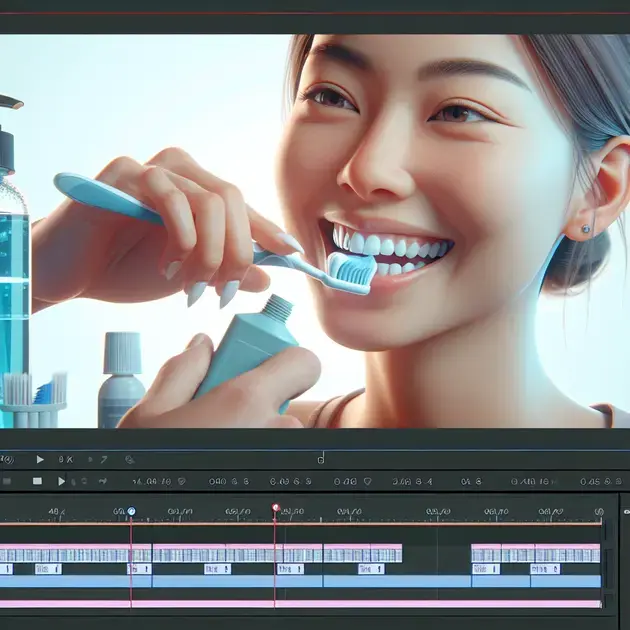Click the empty gap between video clips
The width and height of the screenshot is (630, 630).
(x=436, y=553)
